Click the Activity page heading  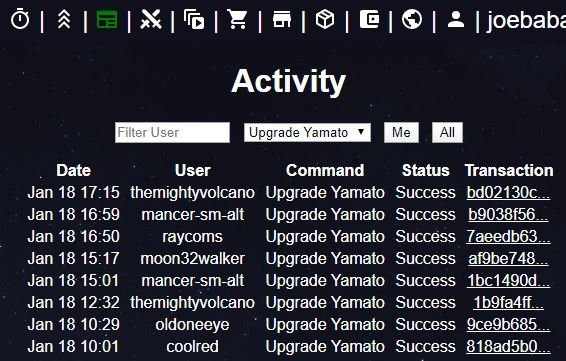point(288,82)
